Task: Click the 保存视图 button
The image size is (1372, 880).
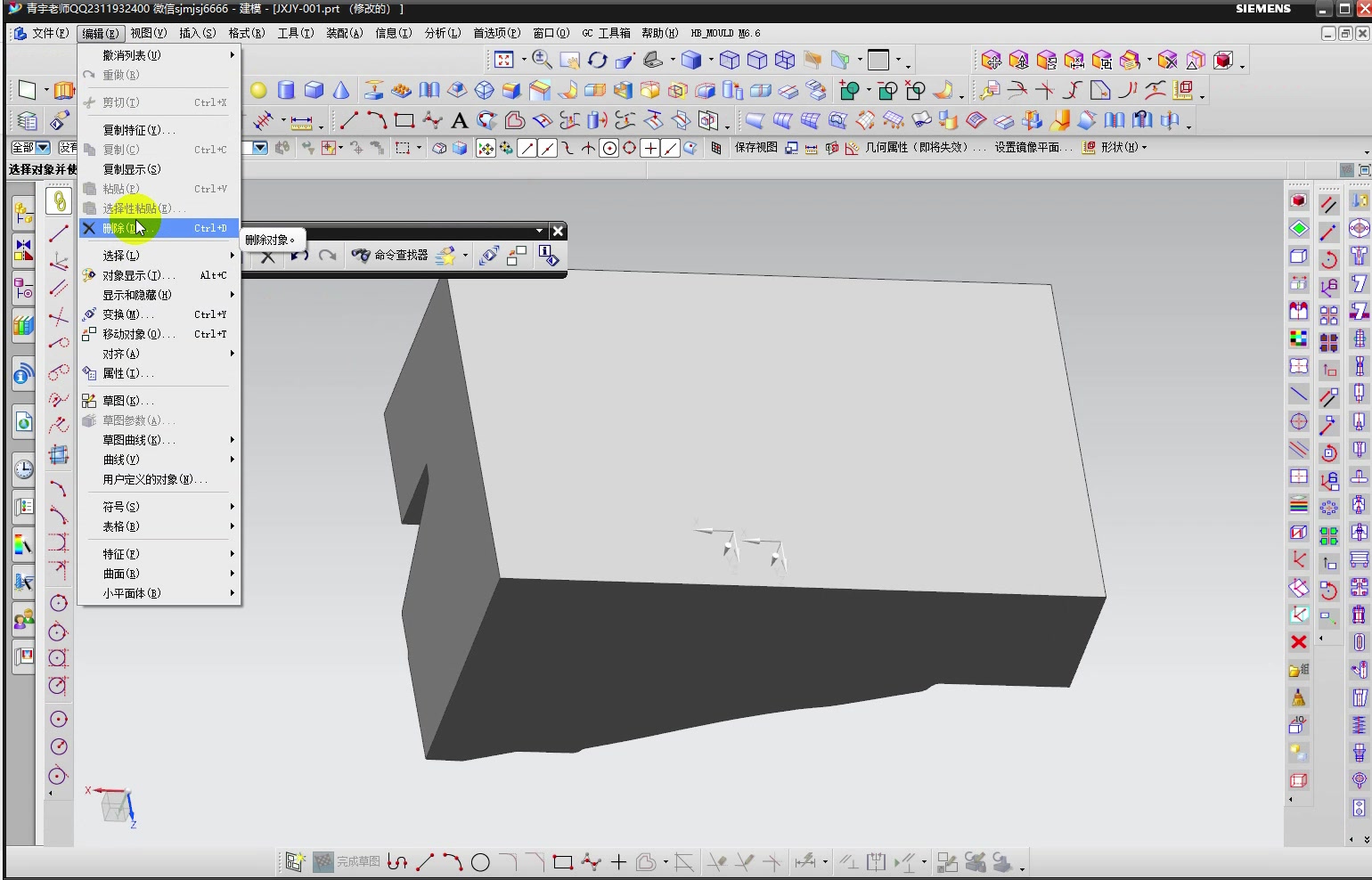Action: point(755,148)
